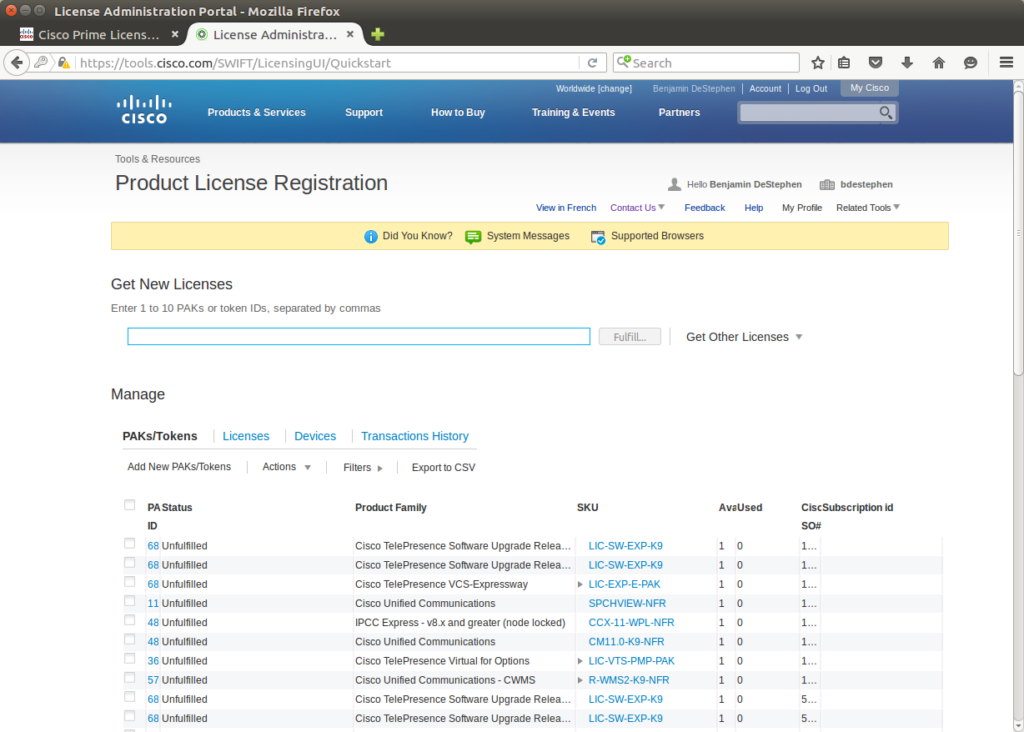
Task: Check the box for LIC-VTS-PMP-PAK row
Action: pos(129,659)
